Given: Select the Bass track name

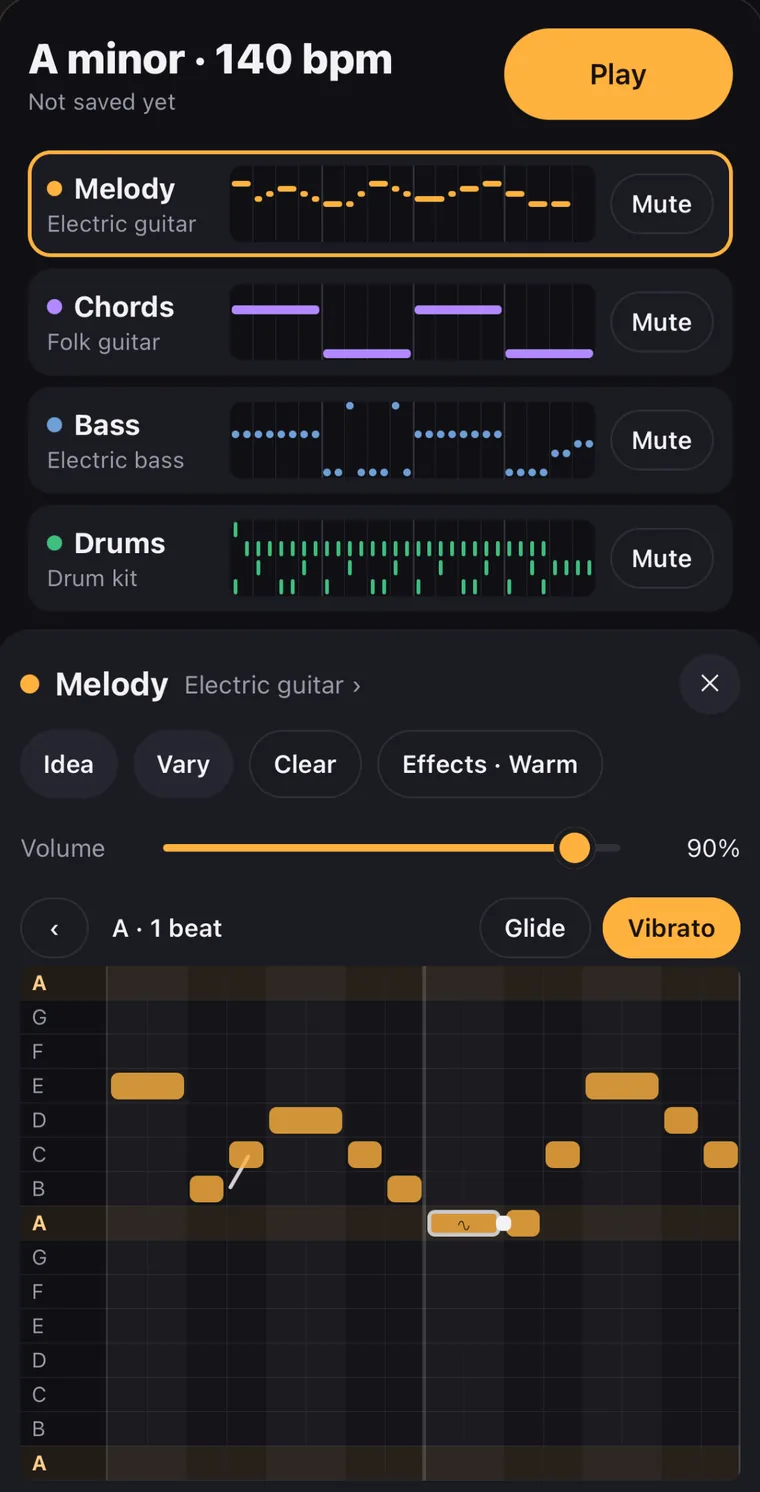Looking at the screenshot, I should [107, 425].
